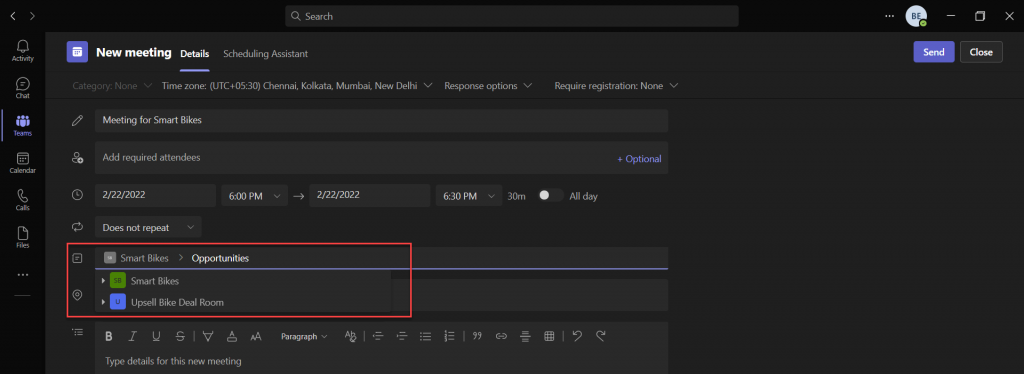Redo last edit

pyautogui.click(x=601, y=336)
